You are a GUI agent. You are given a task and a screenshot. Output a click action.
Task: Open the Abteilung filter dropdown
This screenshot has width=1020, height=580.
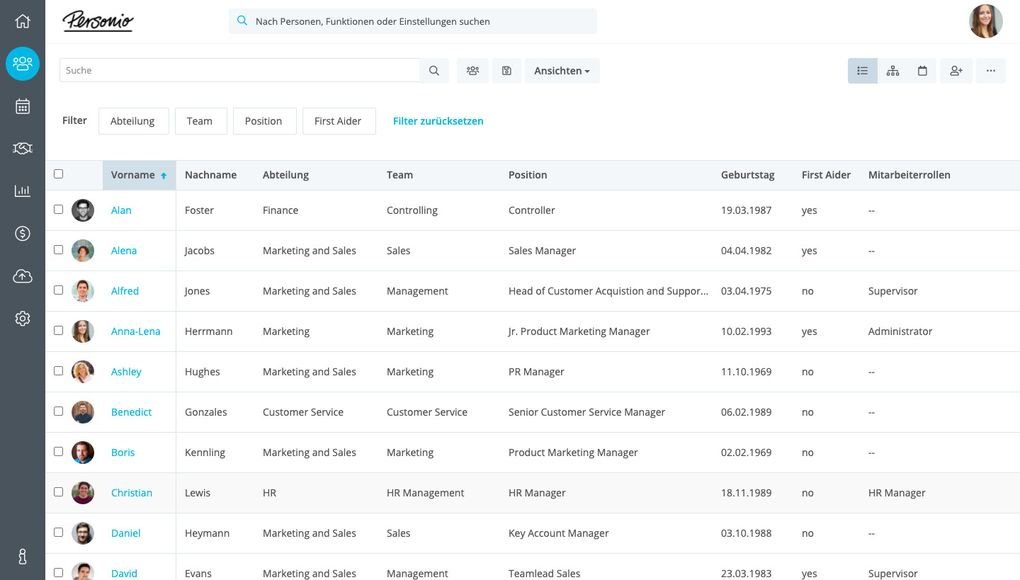coord(133,121)
